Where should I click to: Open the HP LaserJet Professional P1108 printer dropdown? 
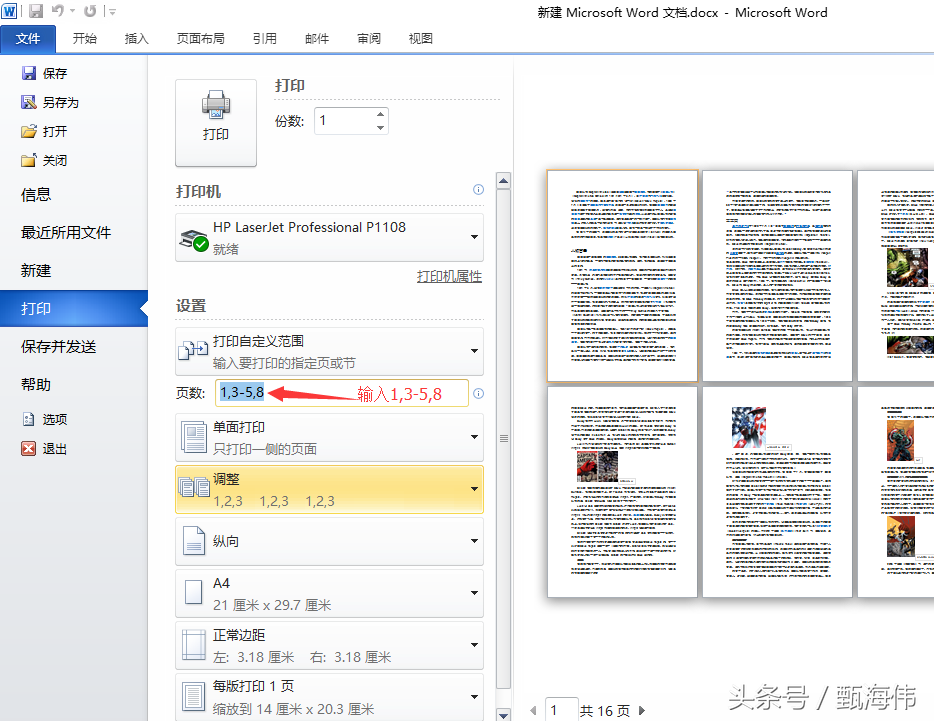click(x=329, y=237)
